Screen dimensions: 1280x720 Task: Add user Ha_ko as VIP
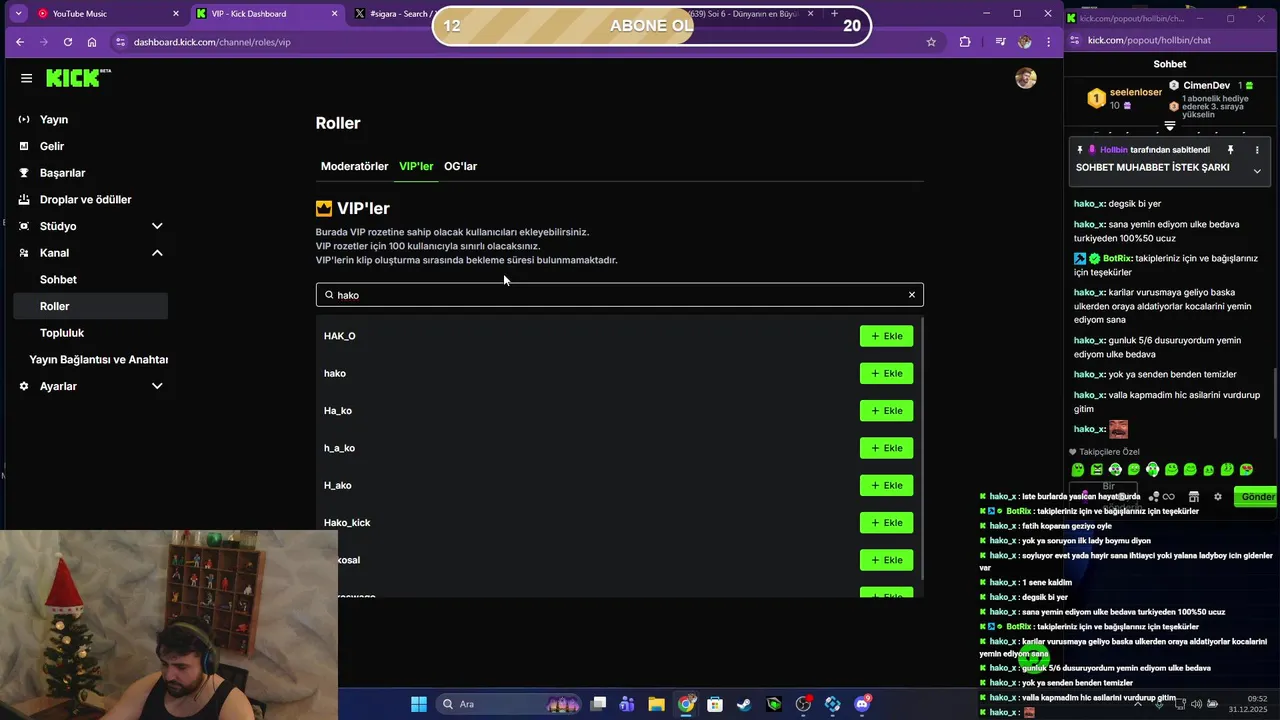click(x=886, y=411)
